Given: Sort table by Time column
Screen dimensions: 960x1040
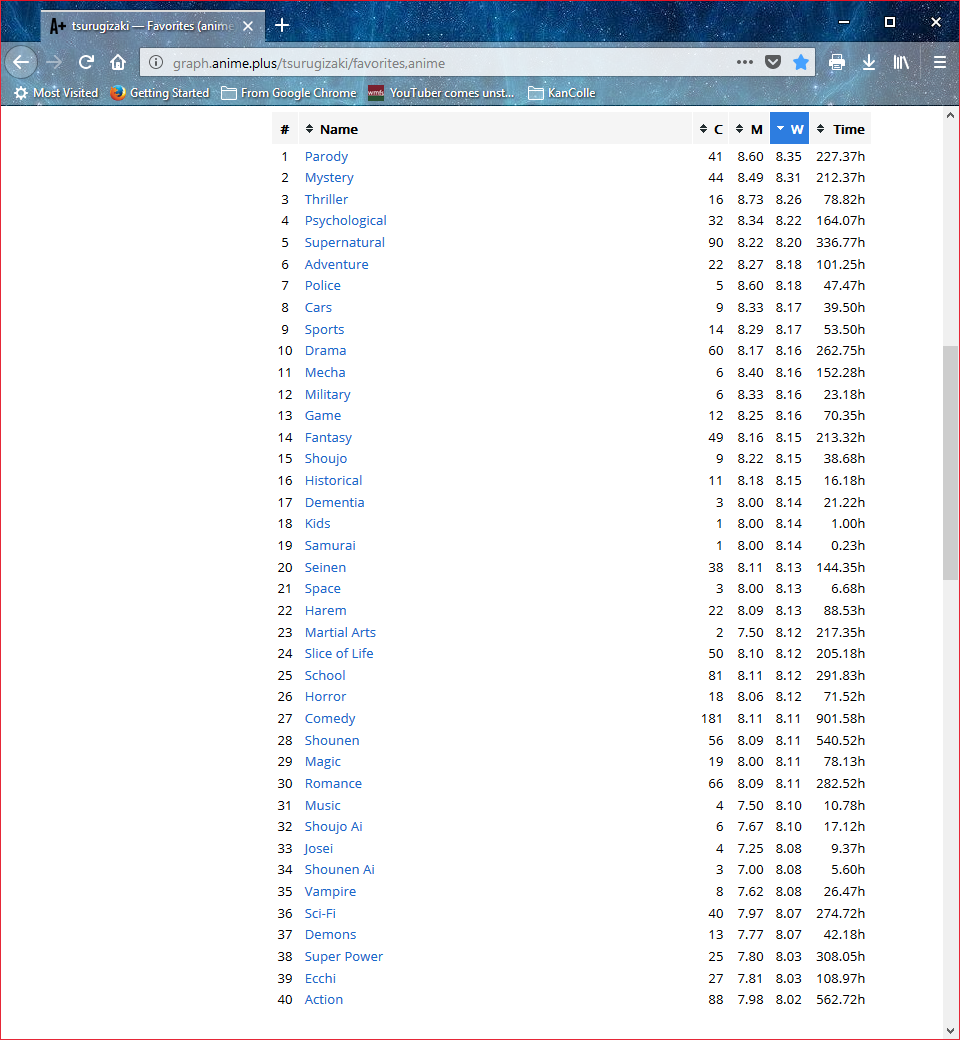Looking at the screenshot, I should [x=847, y=129].
